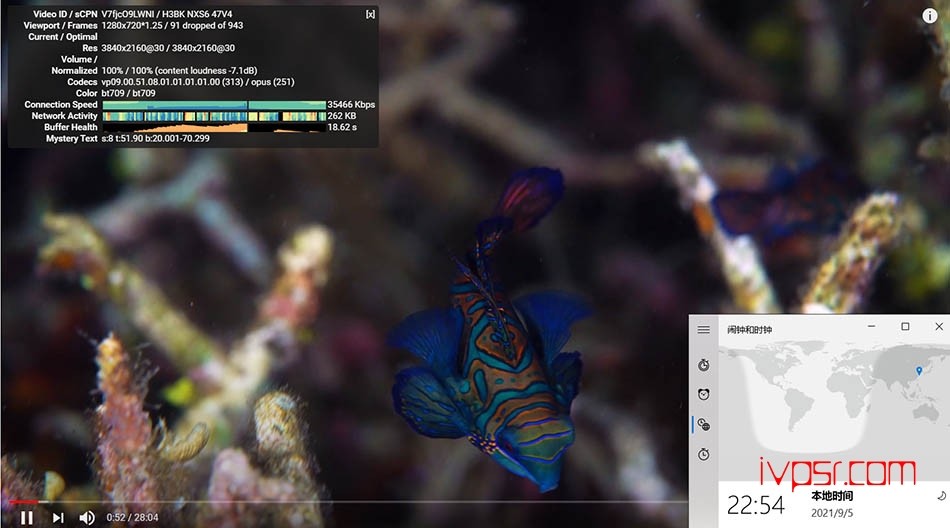
Task: Click the 18.62 s buffer health value
Action: [342, 127]
